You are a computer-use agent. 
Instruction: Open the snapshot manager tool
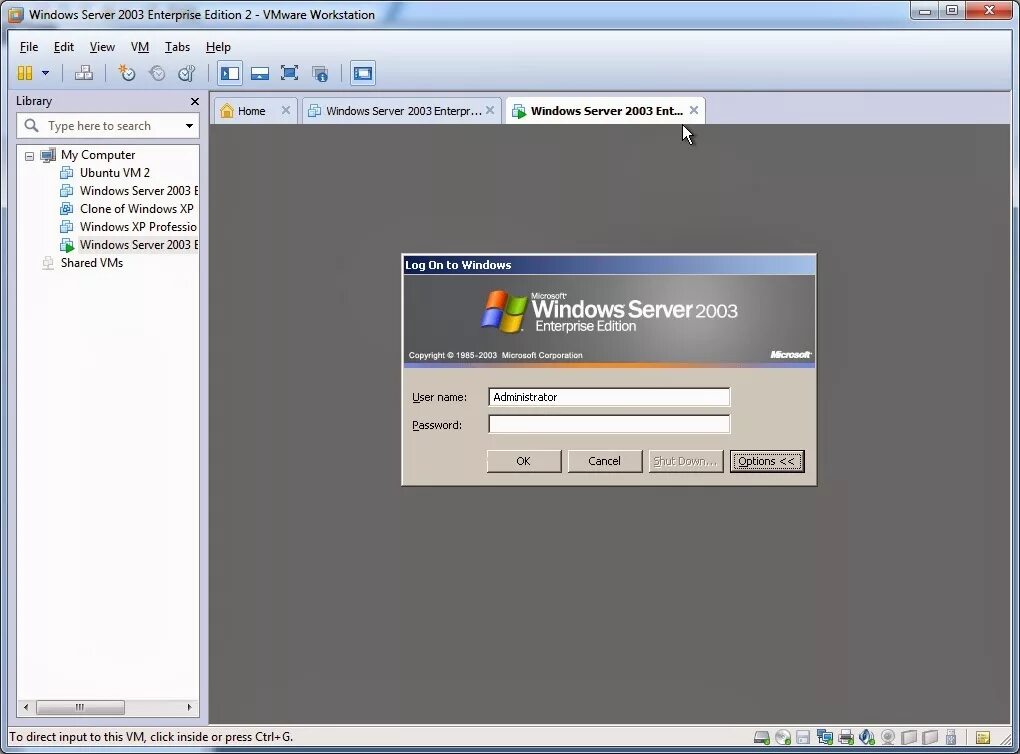click(187, 73)
